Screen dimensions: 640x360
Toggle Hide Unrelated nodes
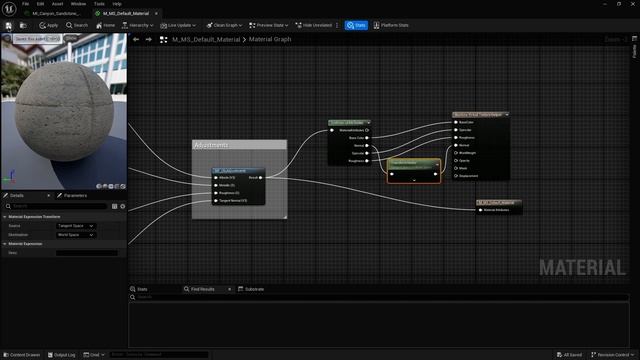[x=313, y=25]
